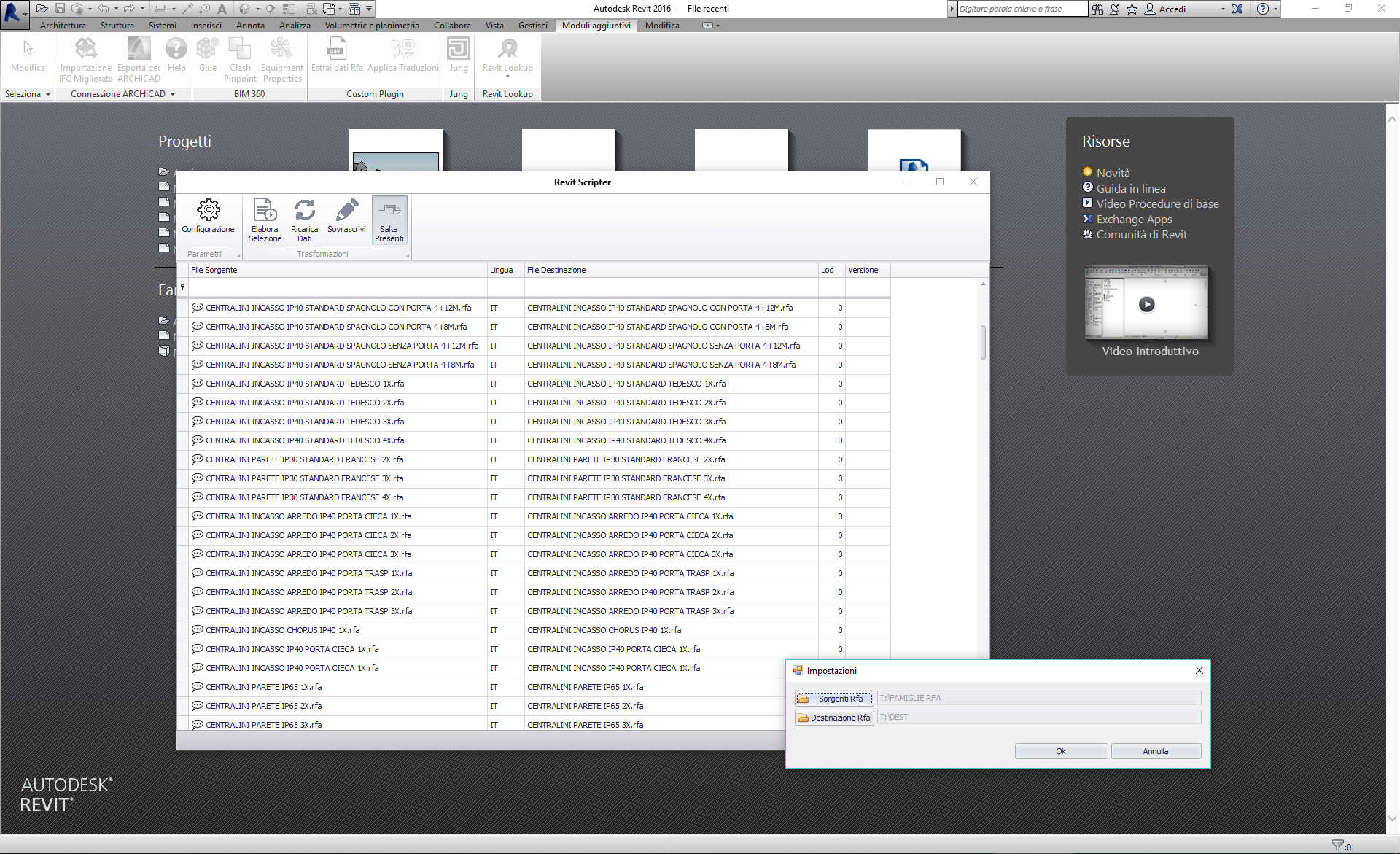Play the Video introduttivo thumbnail

coord(1147,304)
